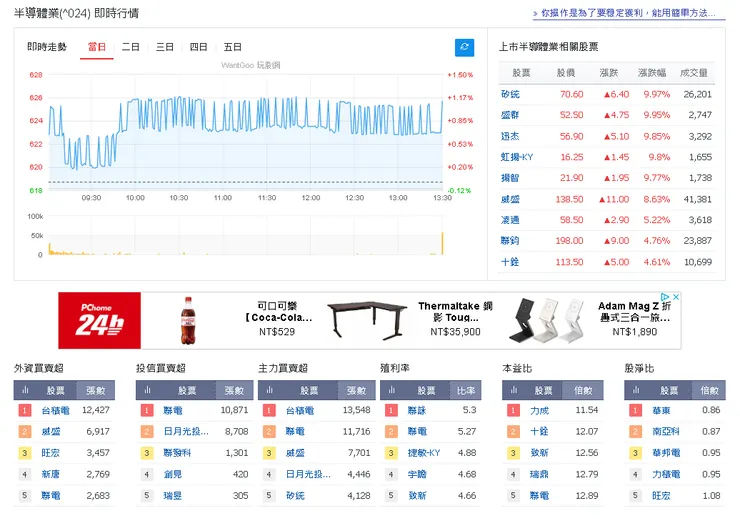Viewport: 740px width, 519px height.
Task: Open 聯詠 in 殖利率 ranking
Action: [x=417, y=410]
